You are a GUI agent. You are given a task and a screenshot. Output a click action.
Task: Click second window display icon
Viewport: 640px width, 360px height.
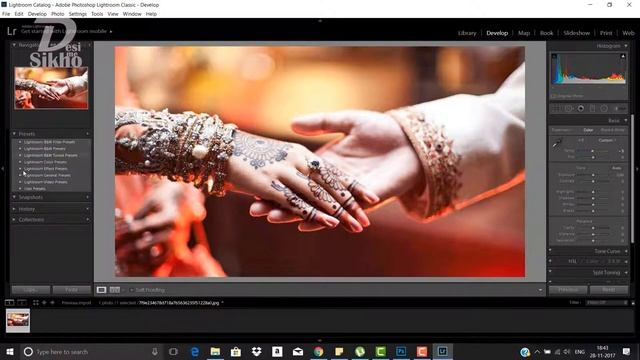22,303
